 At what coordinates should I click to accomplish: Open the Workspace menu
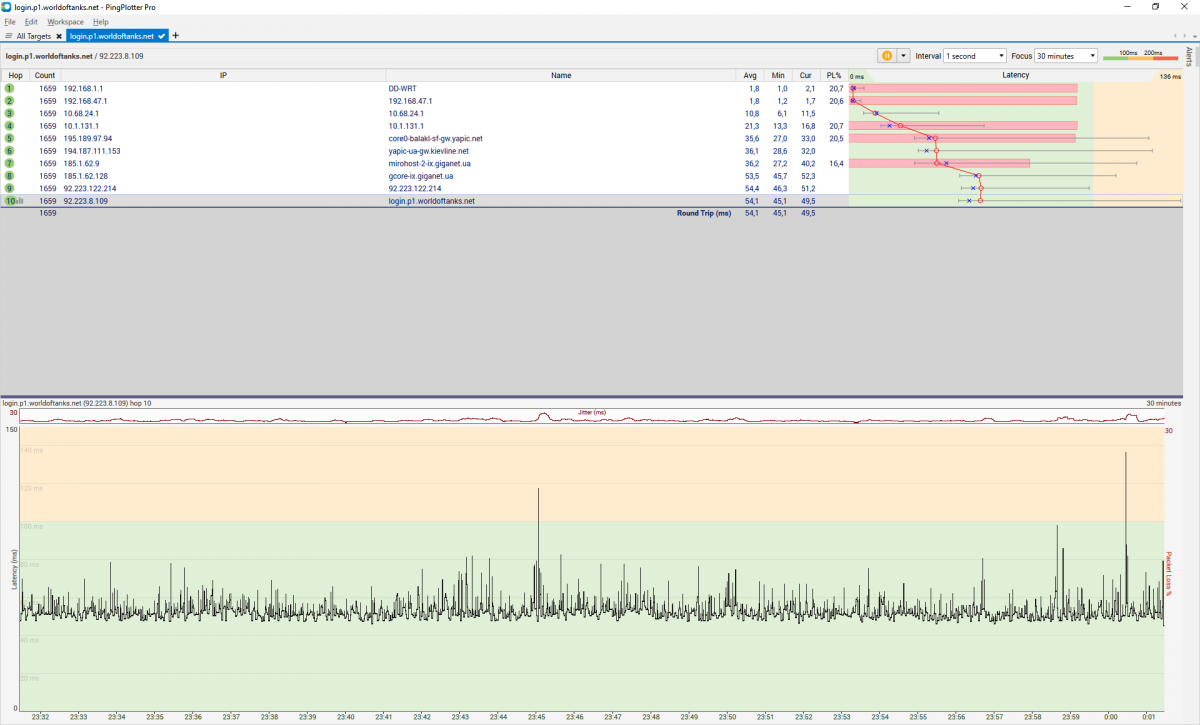[x=65, y=21]
